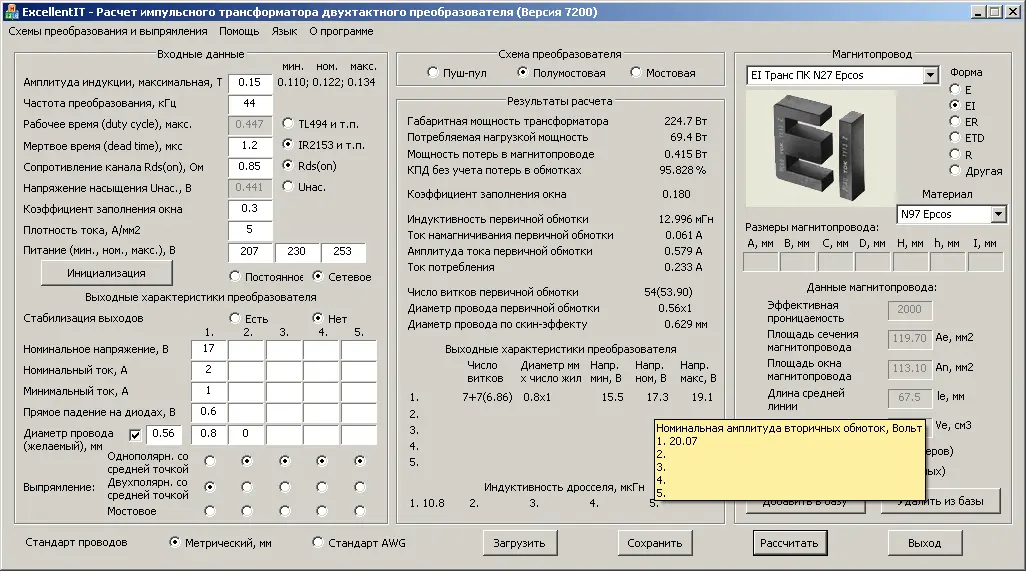Toggle the desired wire diameter checkbox
The width and height of the screenshot is (1026, 571).
coord(136,434)
